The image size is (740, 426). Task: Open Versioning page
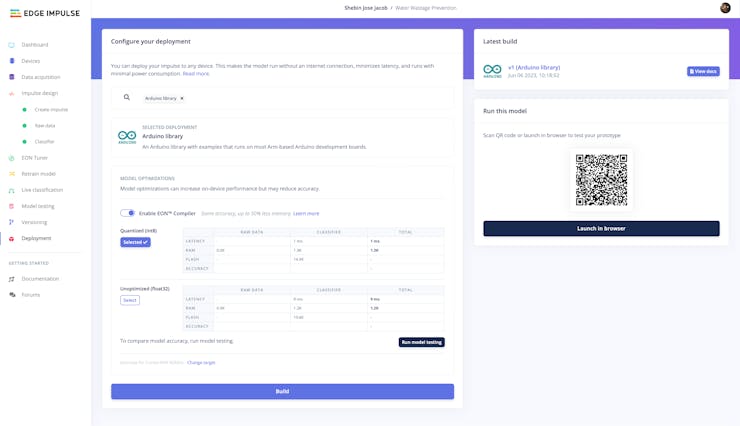[x=34, y=222]
